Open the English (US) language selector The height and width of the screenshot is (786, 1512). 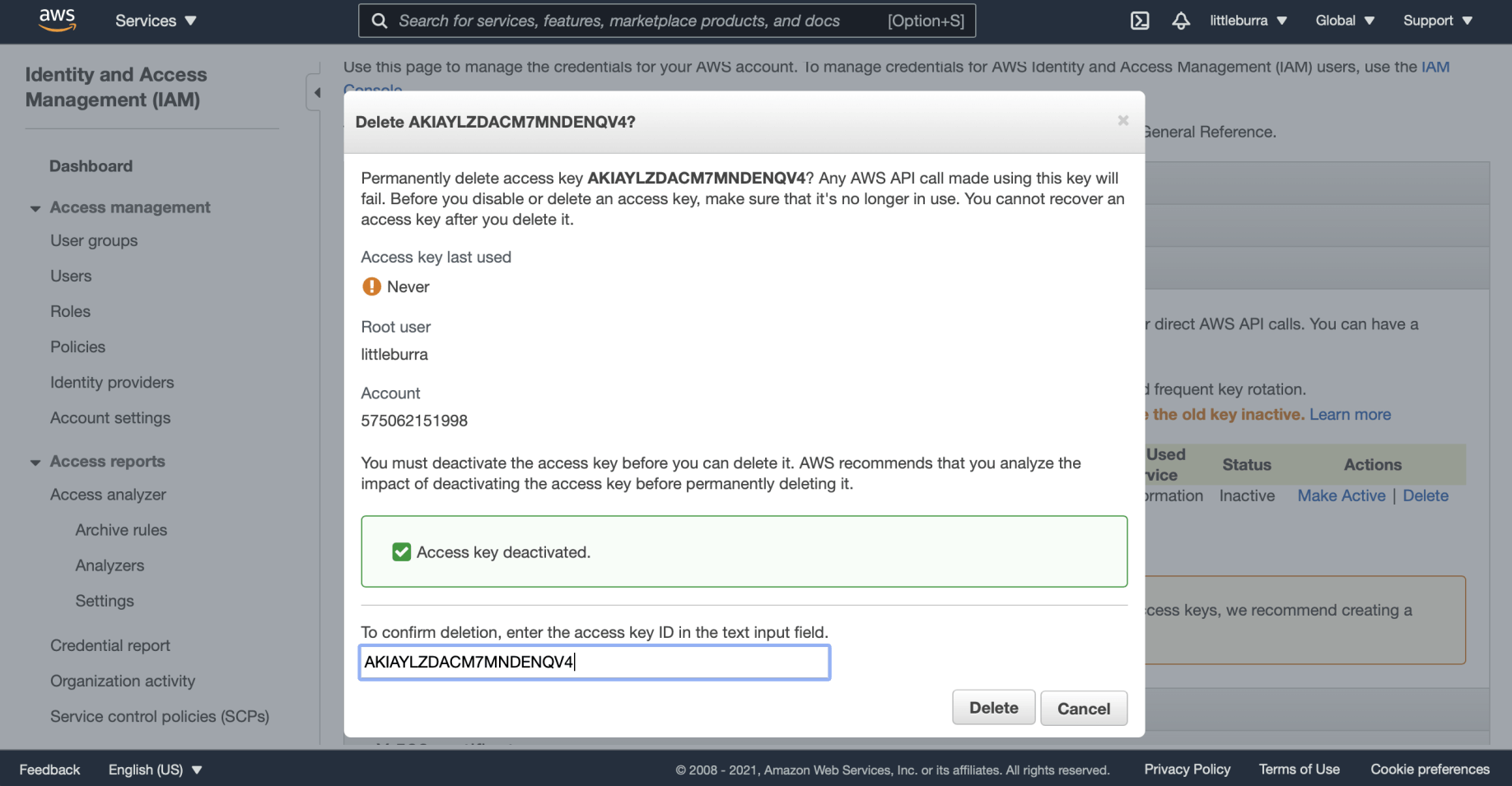coord(155,770)
